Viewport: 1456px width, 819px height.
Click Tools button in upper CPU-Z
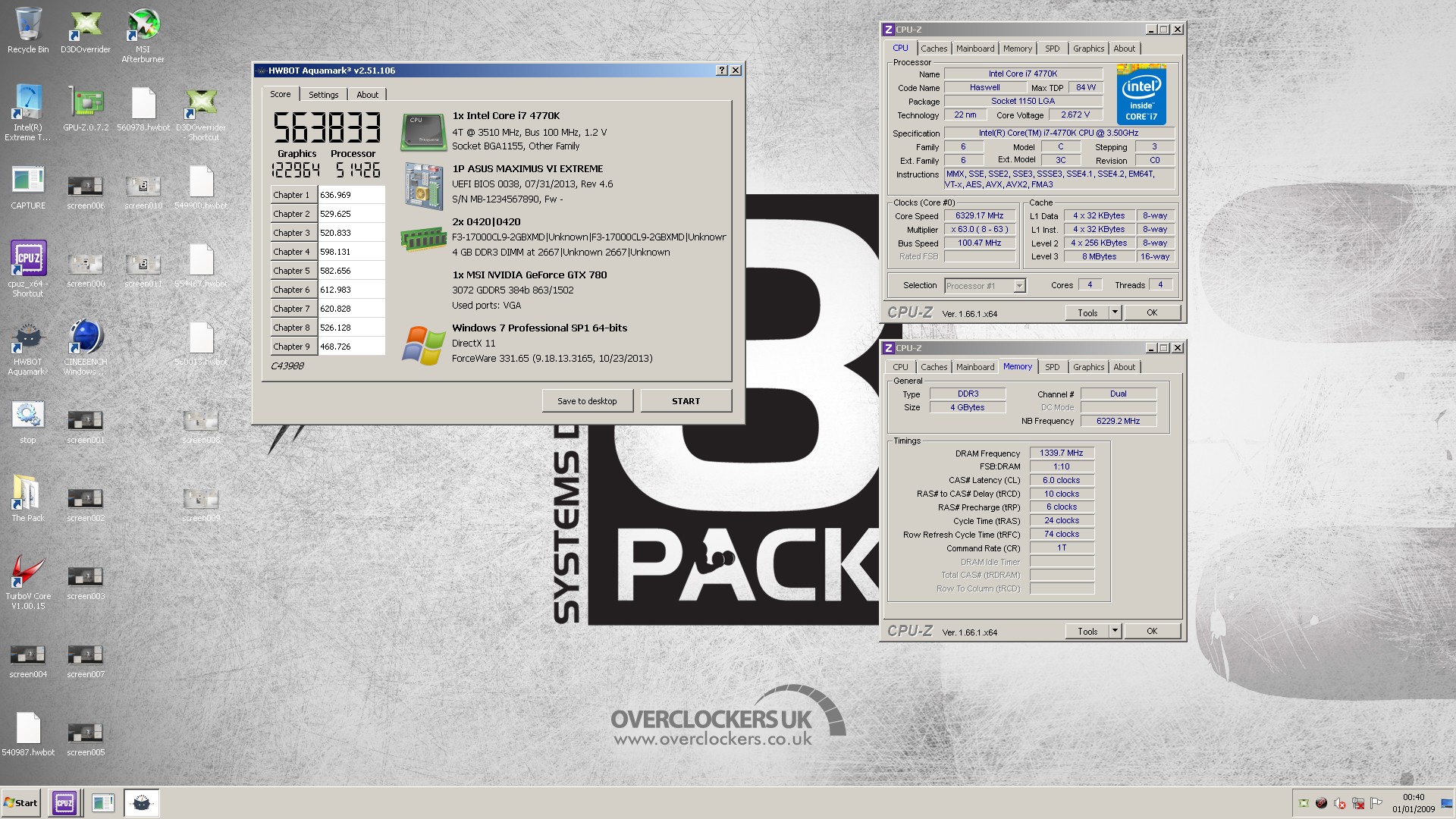tap(1087, 312)
